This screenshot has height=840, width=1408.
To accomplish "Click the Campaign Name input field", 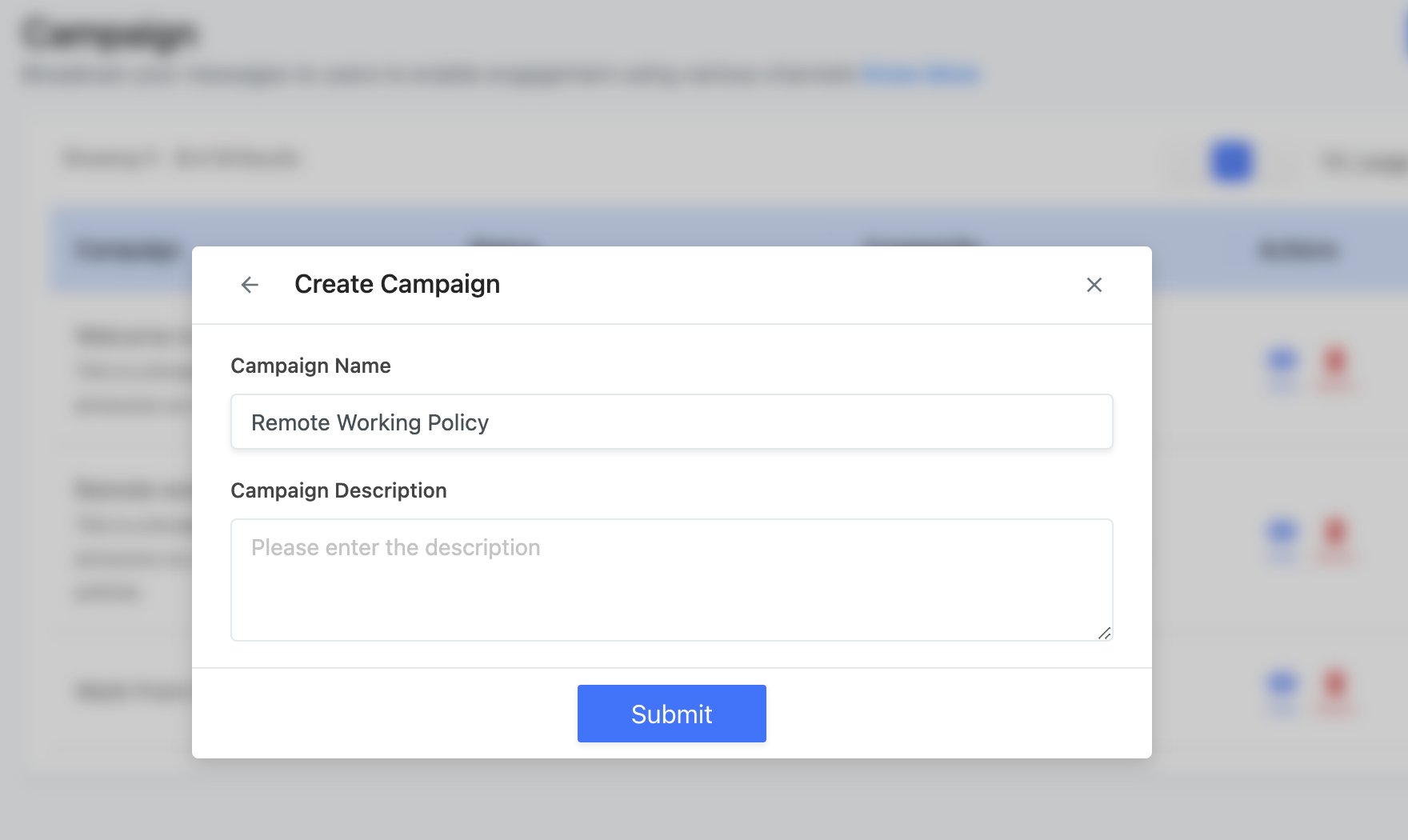I will [672, 422].
